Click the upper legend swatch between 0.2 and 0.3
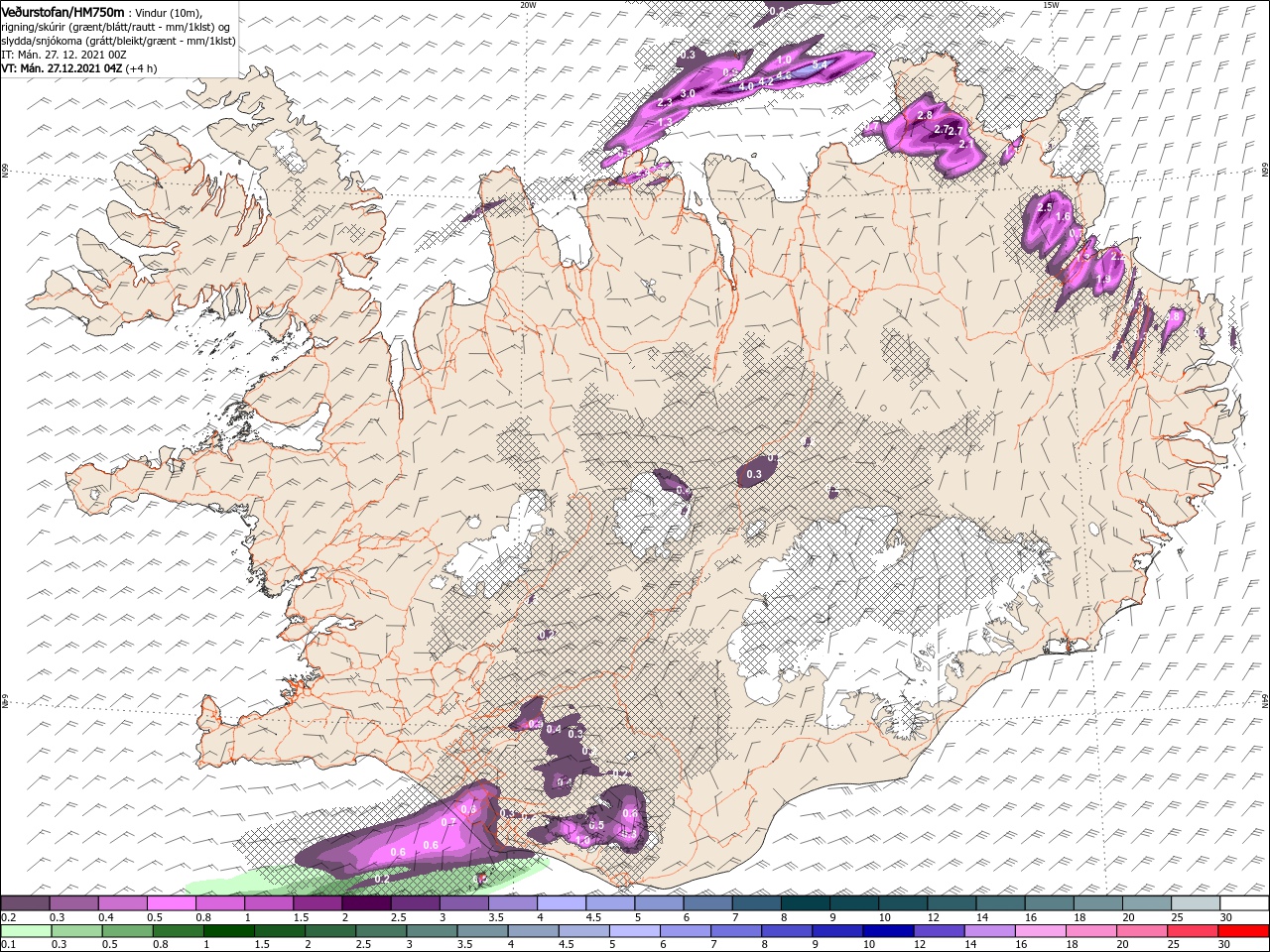Viewport: 1270px width, 952px height. coord(26,903)
